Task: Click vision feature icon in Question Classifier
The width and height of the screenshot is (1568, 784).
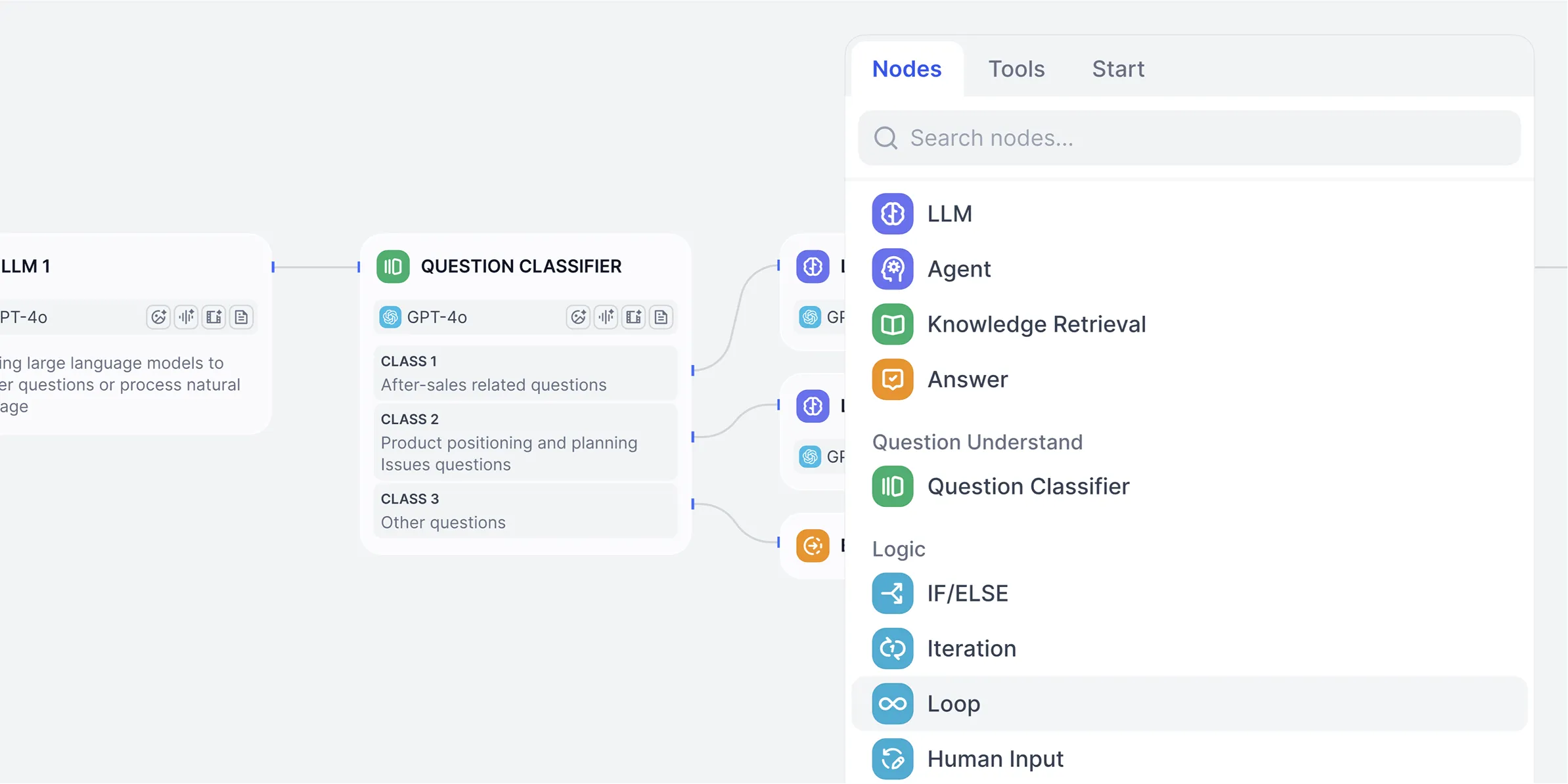Action: click(578, 317)
